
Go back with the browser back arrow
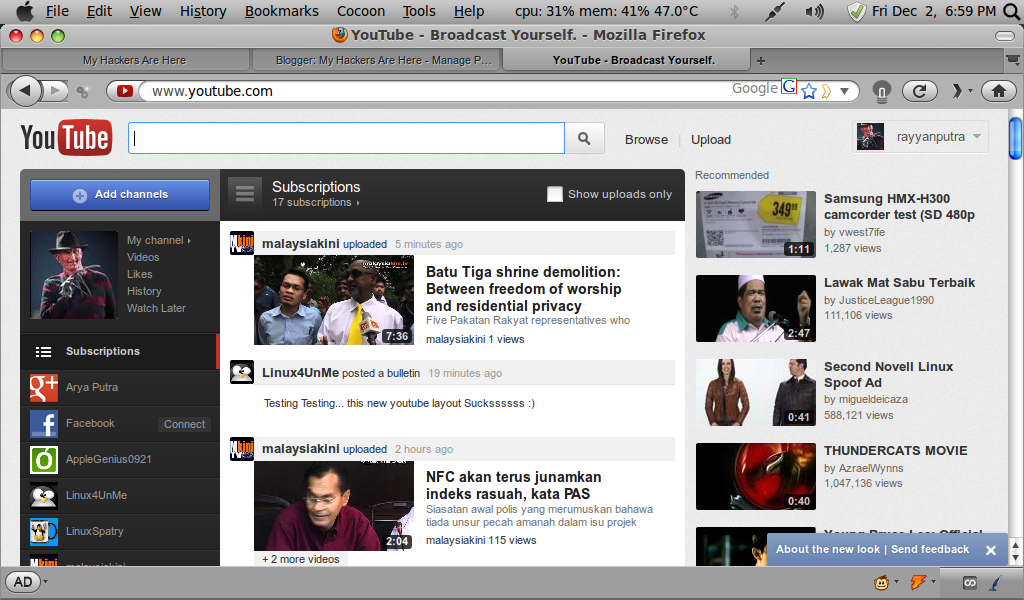(24, 91)
